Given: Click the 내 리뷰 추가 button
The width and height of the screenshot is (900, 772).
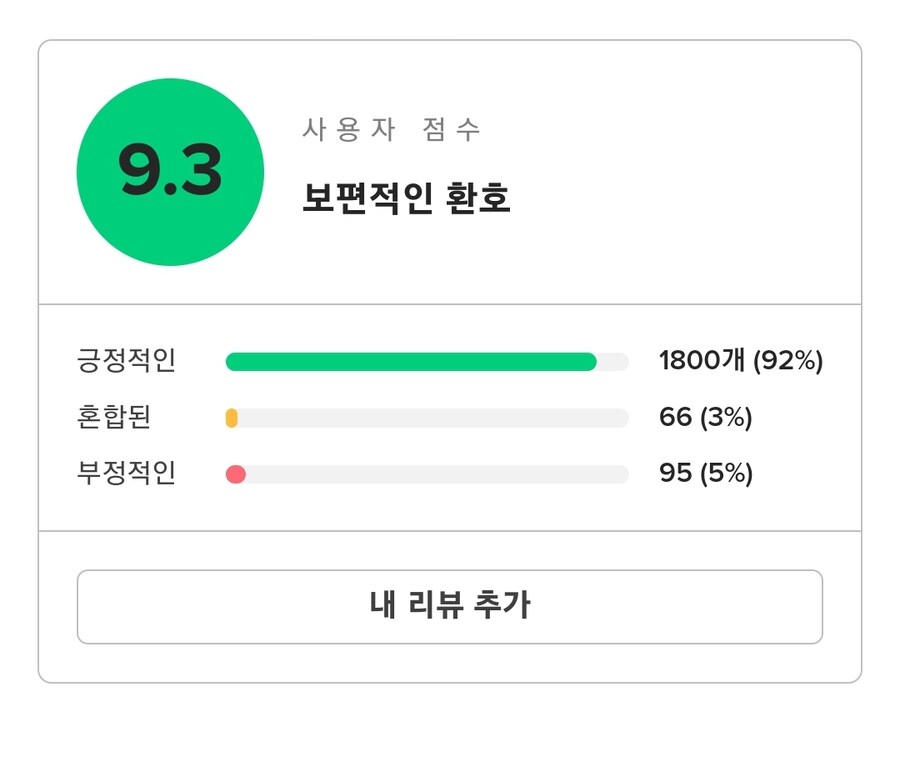Looking at the screenshot, I should pyautogui.click(x=450, y=607).
